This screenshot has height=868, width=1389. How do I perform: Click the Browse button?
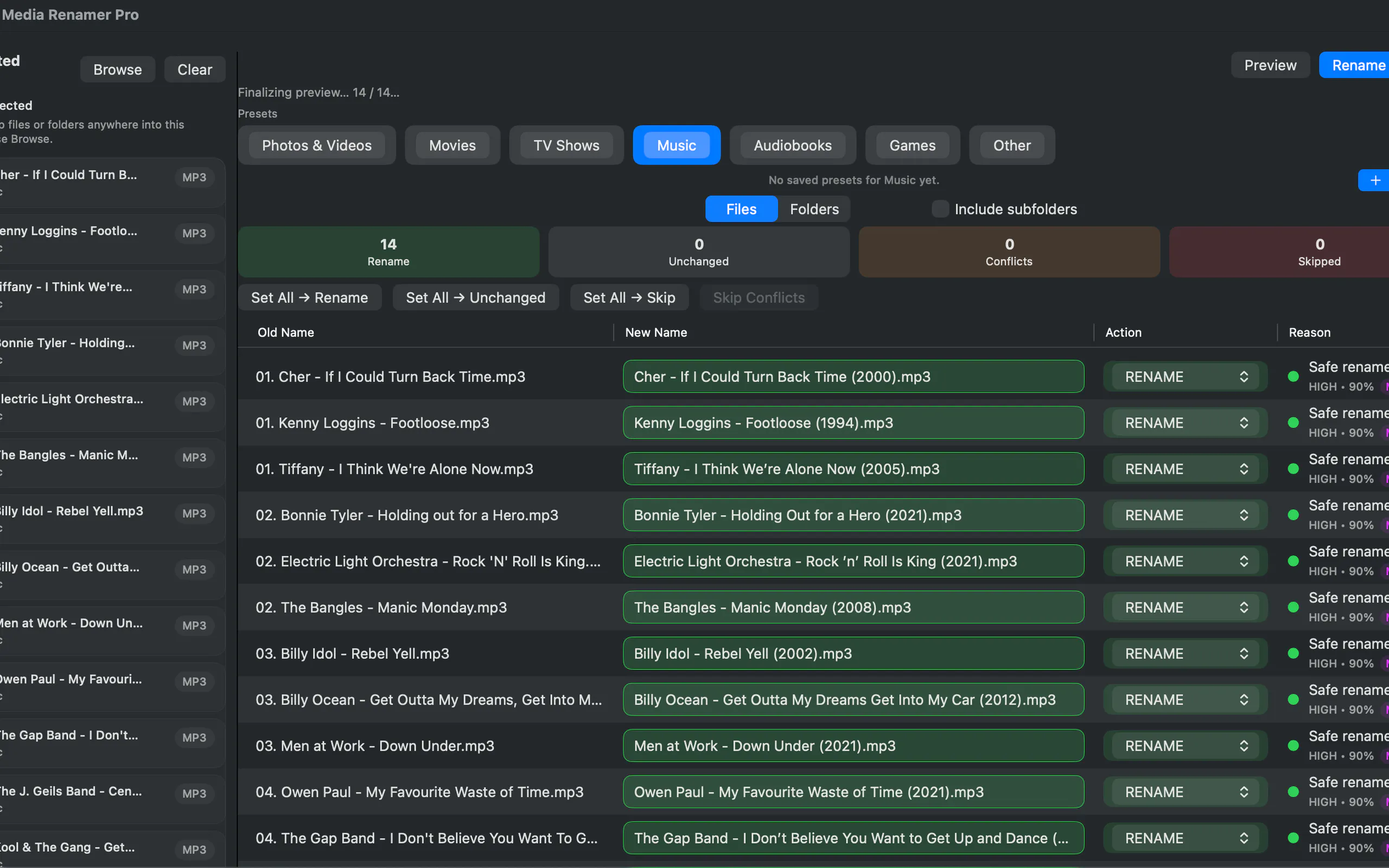(118, 69)
